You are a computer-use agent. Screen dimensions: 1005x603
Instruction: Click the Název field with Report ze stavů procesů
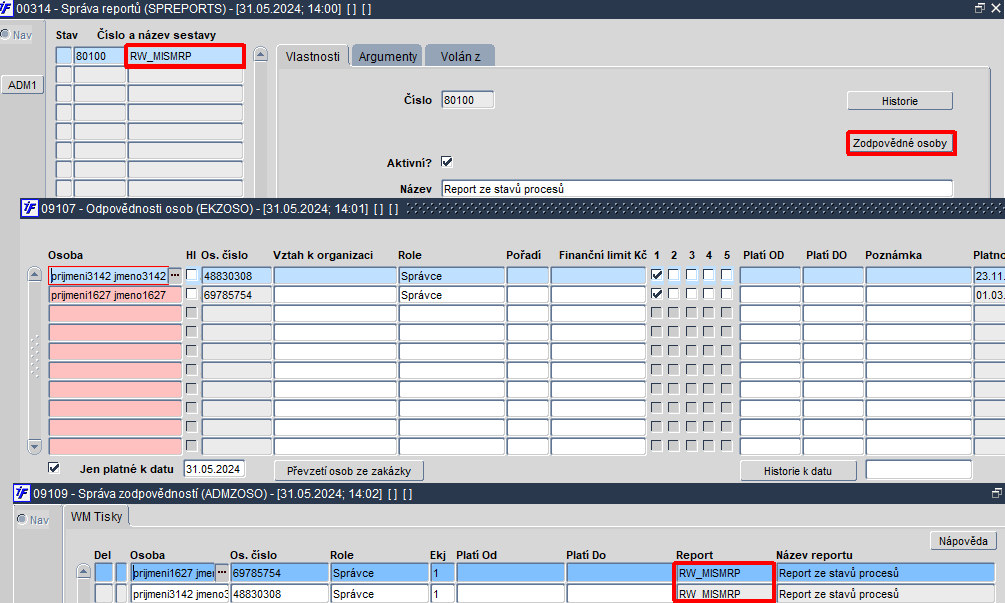pyautogui.click(x=697, y=189)
